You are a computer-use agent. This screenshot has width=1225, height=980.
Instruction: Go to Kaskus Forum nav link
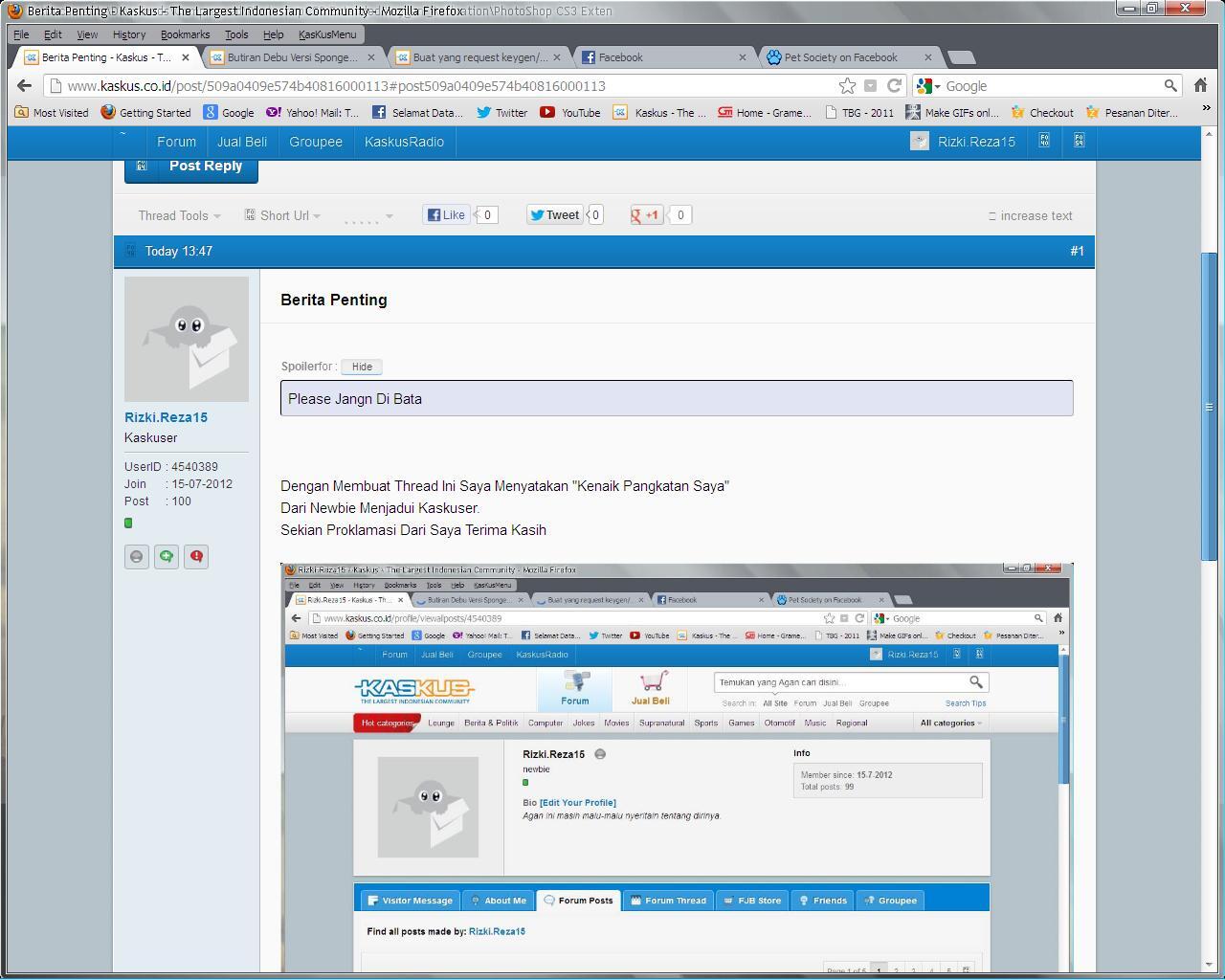(x=177, y=142)
